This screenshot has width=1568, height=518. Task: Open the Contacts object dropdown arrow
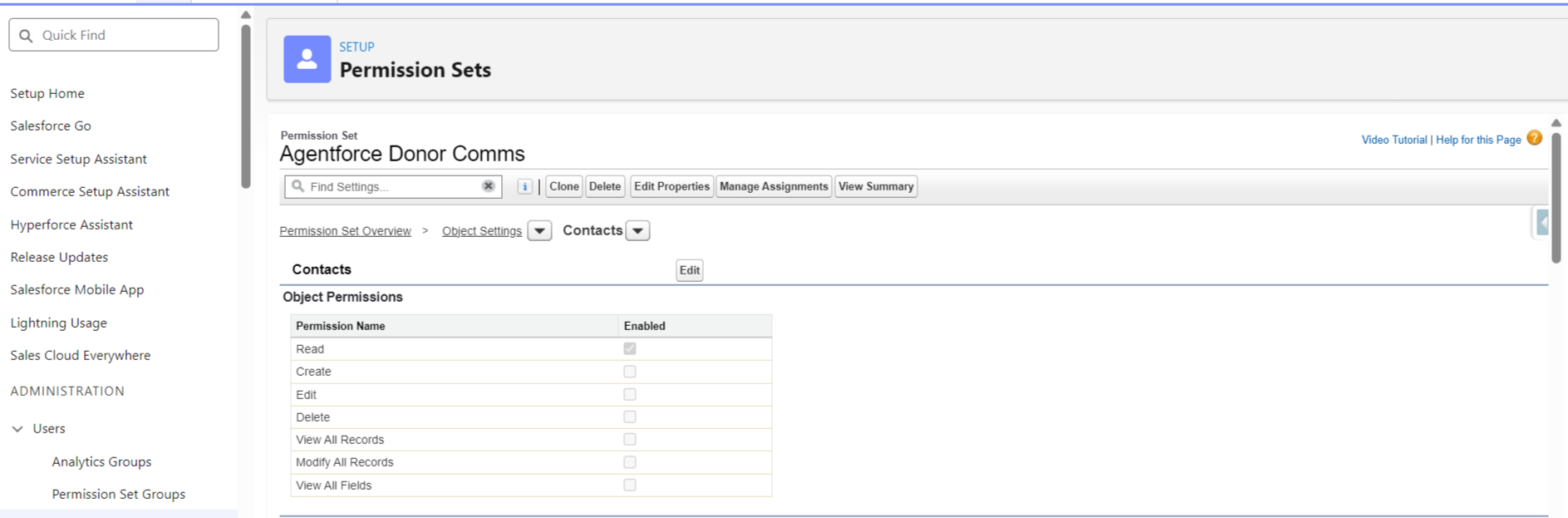(637, 231)
